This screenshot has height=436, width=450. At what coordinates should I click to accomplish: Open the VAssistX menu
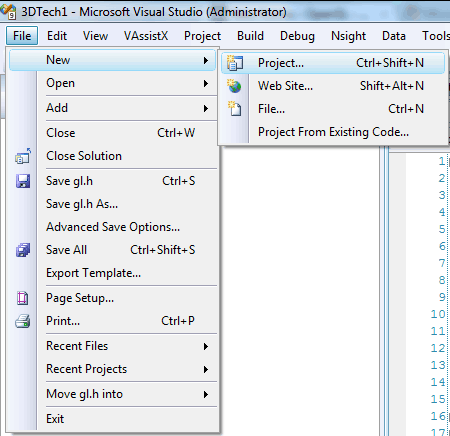146,36
